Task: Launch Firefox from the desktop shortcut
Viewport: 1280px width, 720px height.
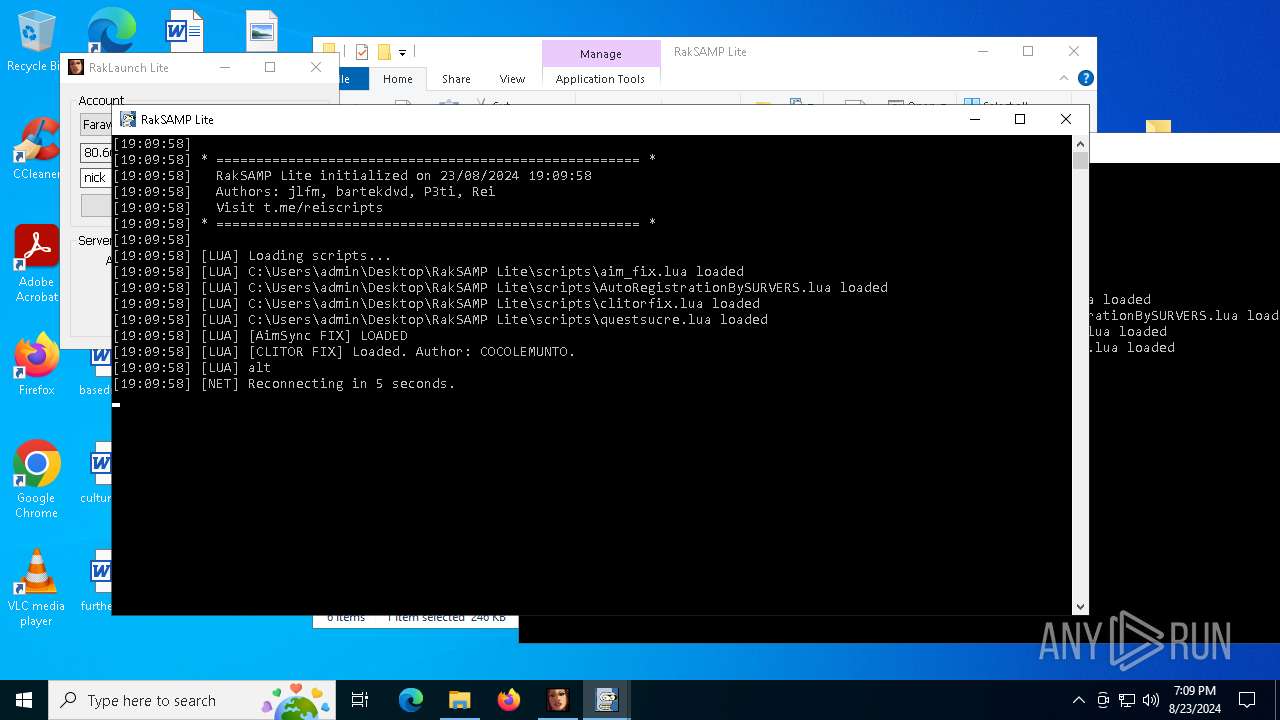Action: tap(36, 365)
